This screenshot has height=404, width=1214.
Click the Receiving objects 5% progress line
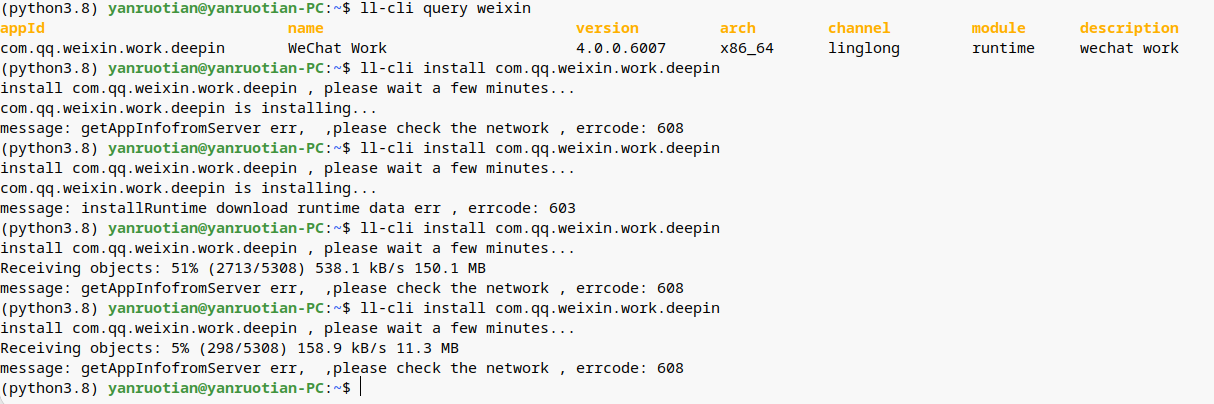point(230,348)
